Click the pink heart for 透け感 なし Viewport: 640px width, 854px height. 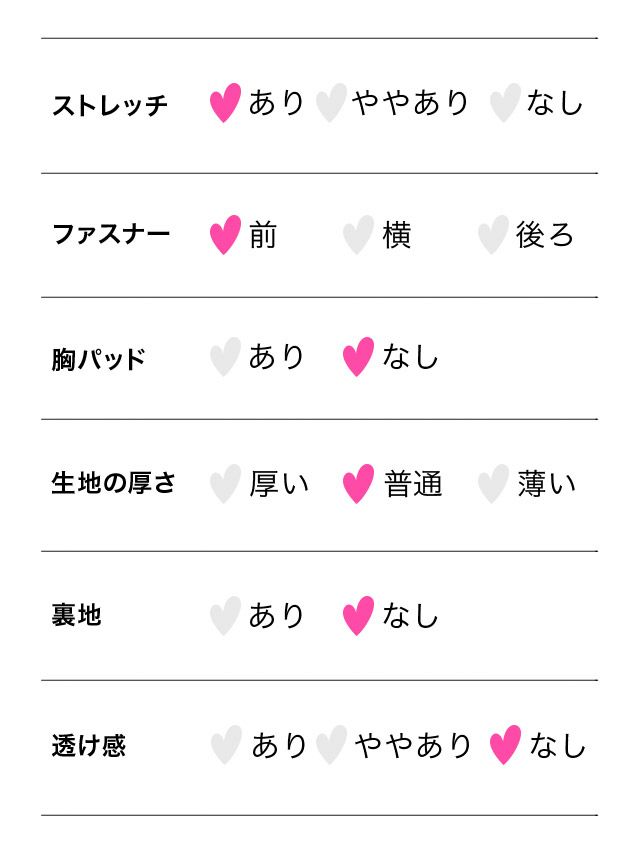(x=505, y=745)
